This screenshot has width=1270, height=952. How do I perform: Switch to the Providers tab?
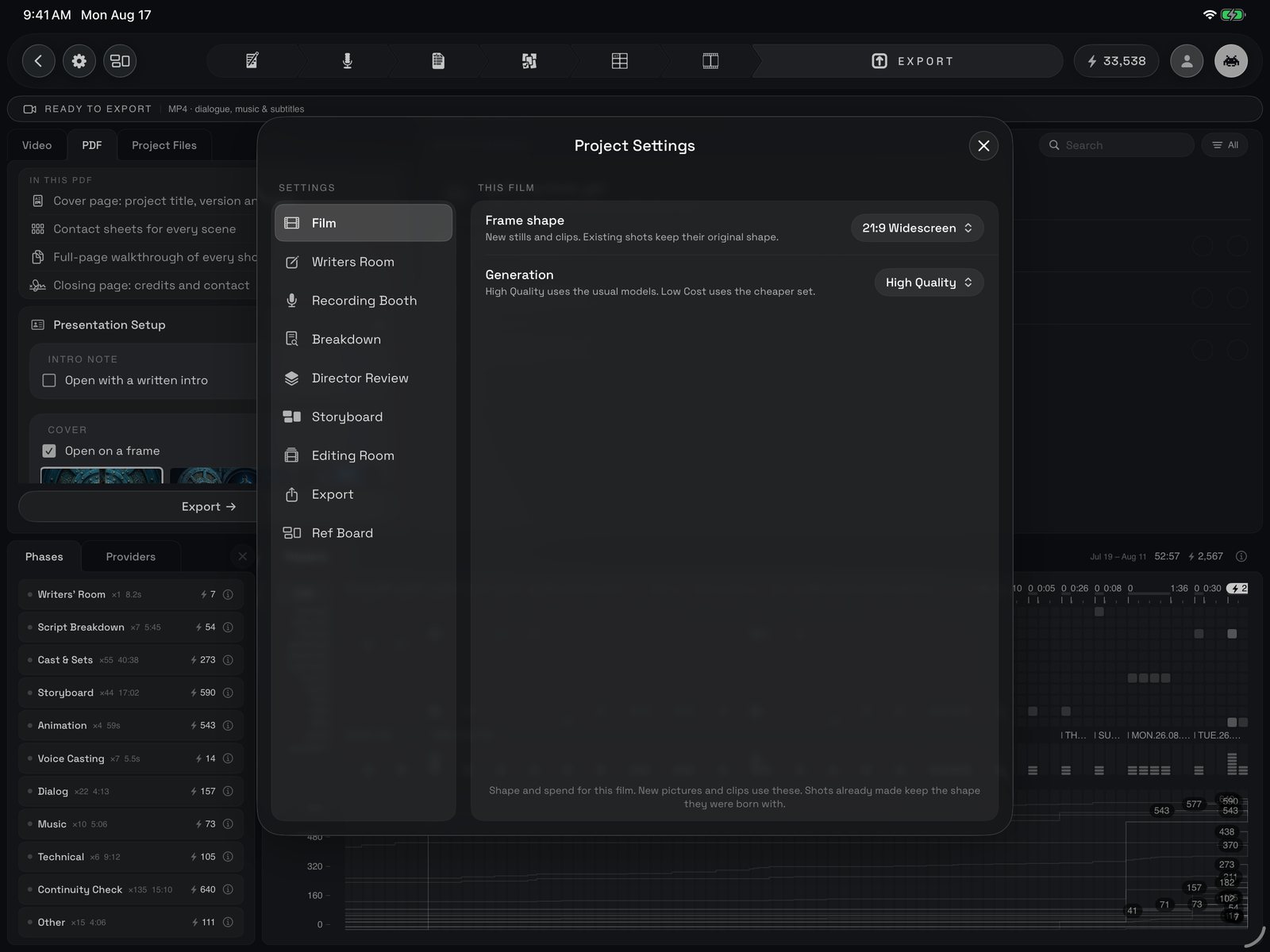point(131,557)
